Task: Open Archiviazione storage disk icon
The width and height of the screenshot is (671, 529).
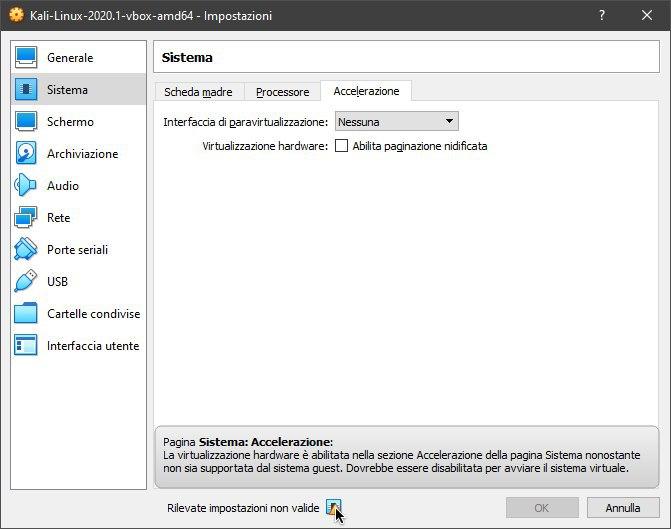Action: coord(26,154)
